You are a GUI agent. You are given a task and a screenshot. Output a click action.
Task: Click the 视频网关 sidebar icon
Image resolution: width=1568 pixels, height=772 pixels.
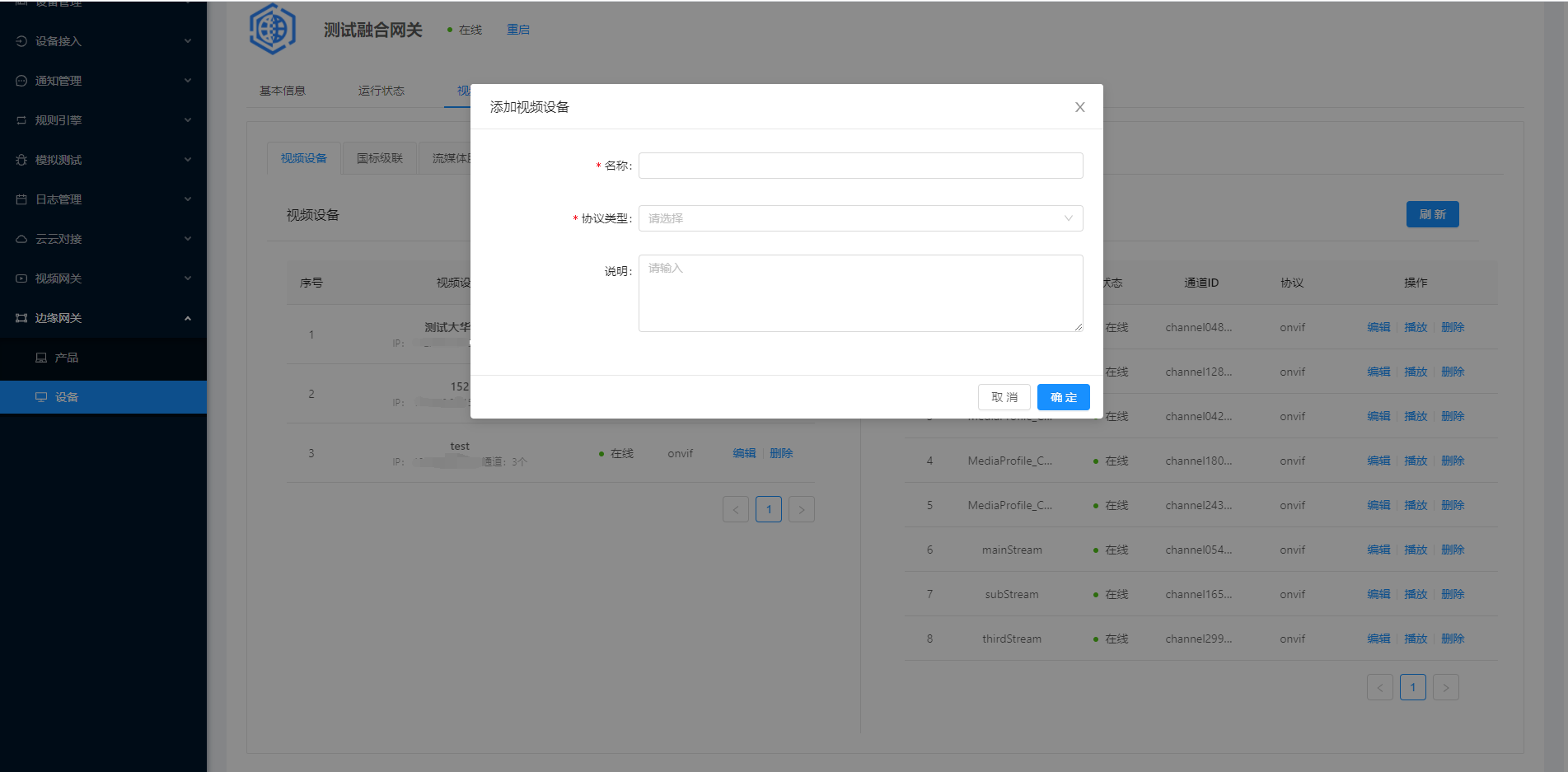point(21,278)
